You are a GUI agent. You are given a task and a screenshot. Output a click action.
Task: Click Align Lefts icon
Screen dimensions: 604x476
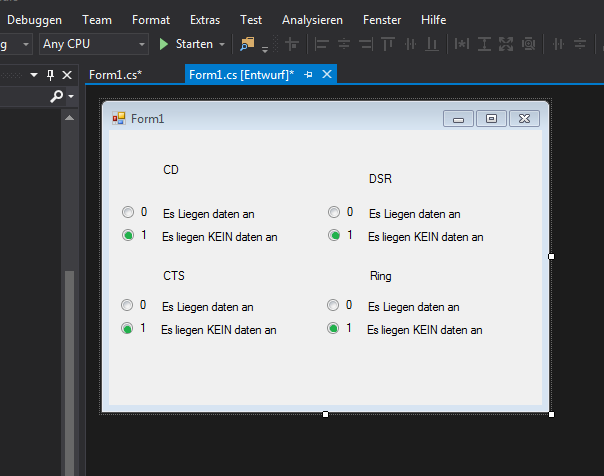click(322, 44)
